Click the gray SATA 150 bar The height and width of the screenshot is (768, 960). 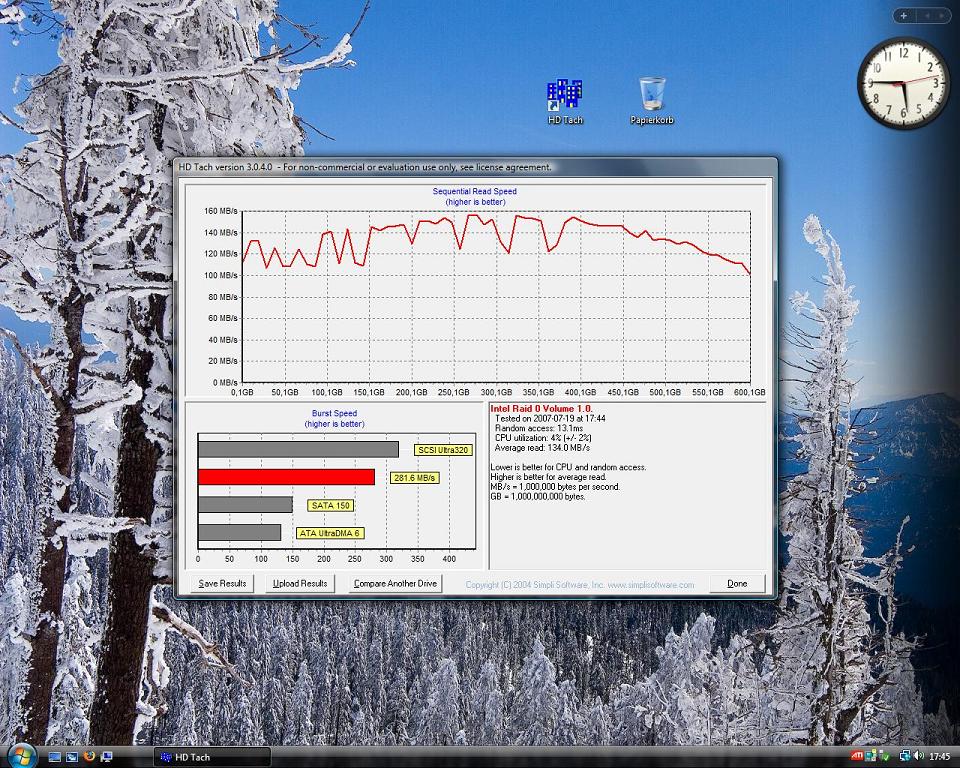pyautogui.click(x=246, y=505)
